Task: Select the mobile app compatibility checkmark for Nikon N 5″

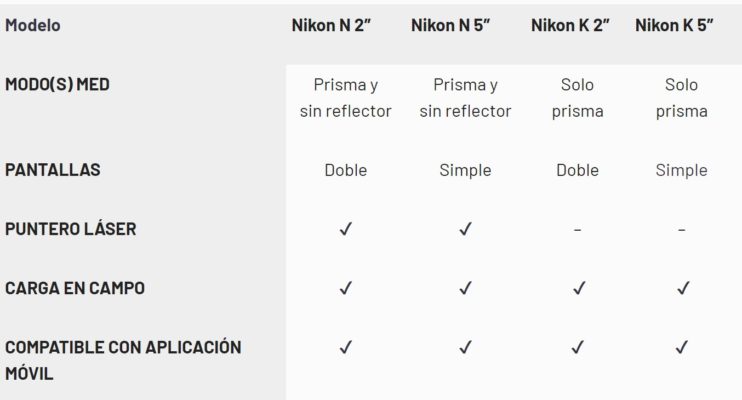Action: click(x=465, y=347)
